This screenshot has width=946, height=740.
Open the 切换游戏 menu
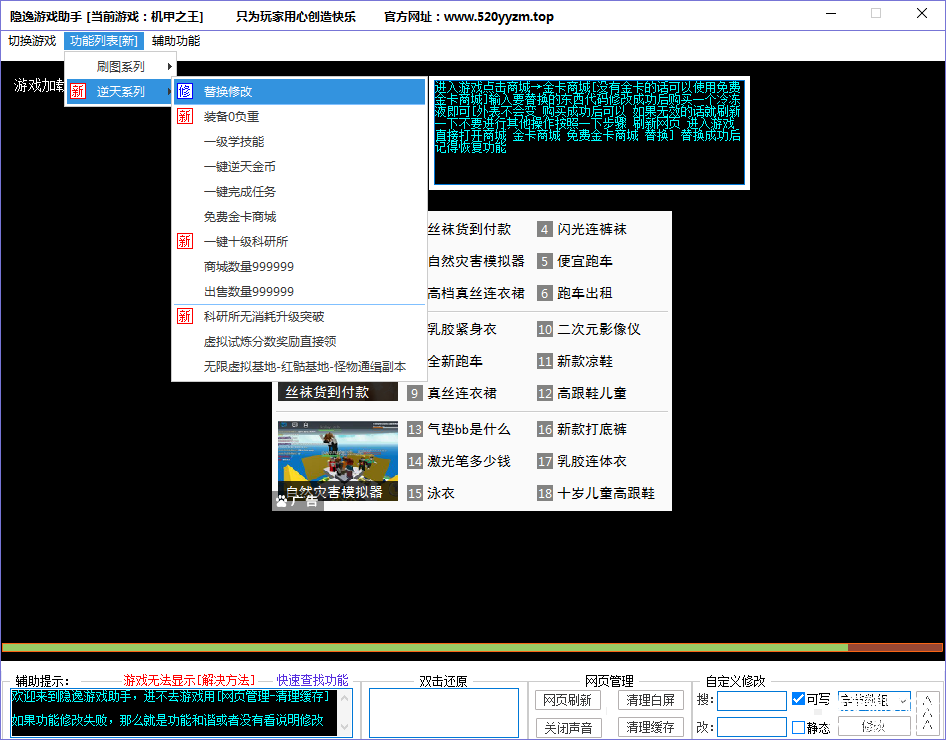32,41
